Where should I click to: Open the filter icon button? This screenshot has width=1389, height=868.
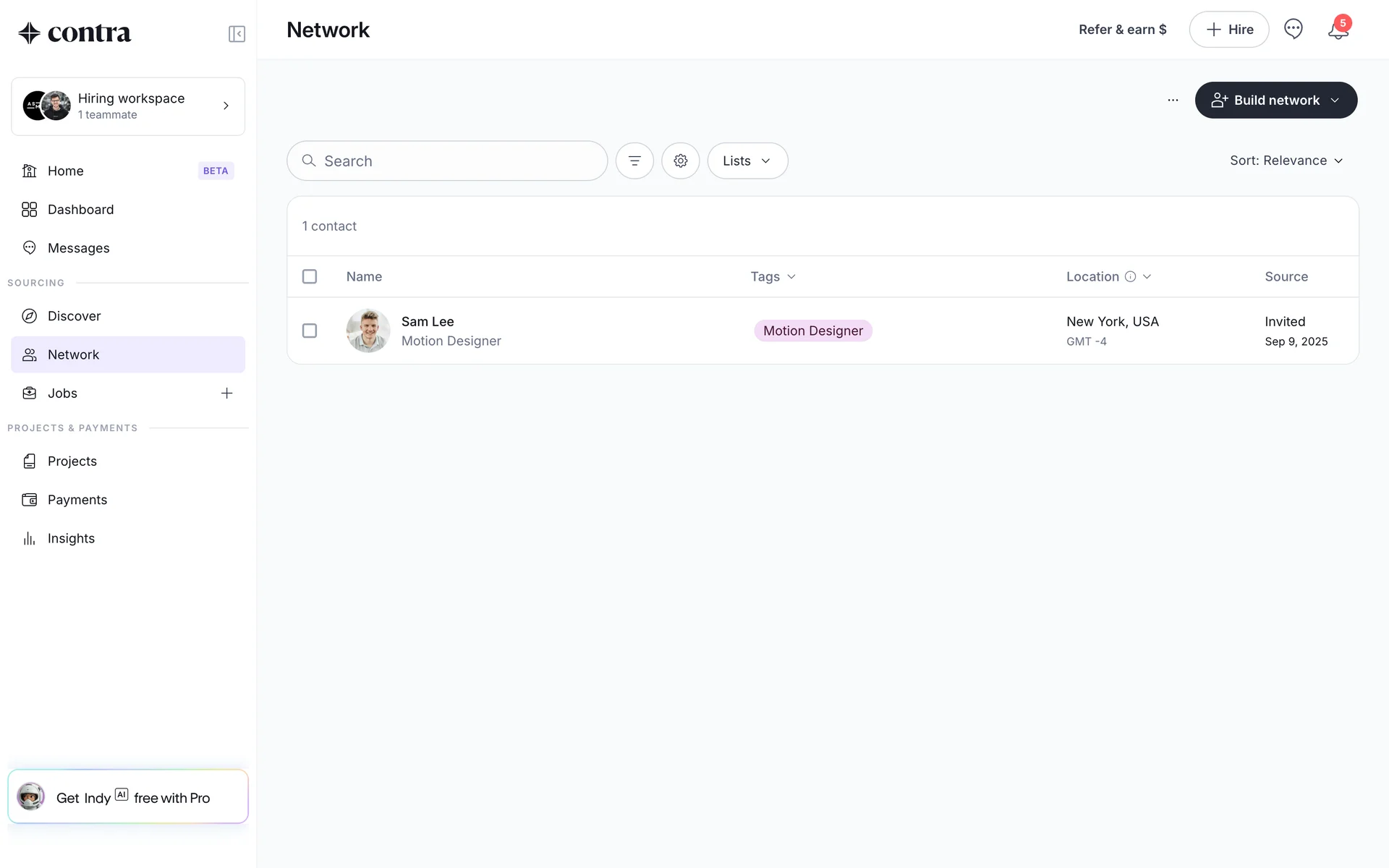[x=634, y=161]
